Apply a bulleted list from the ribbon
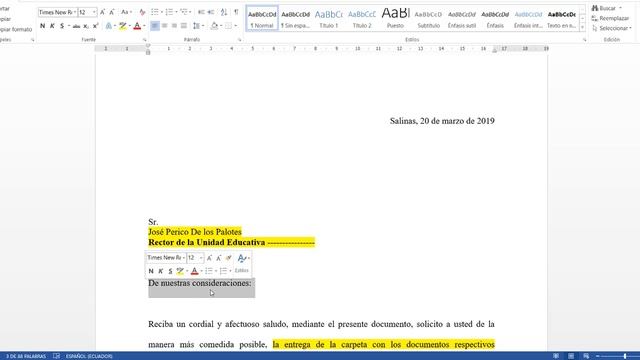Viewport: 640px width, 360px height. click(155, 12)
